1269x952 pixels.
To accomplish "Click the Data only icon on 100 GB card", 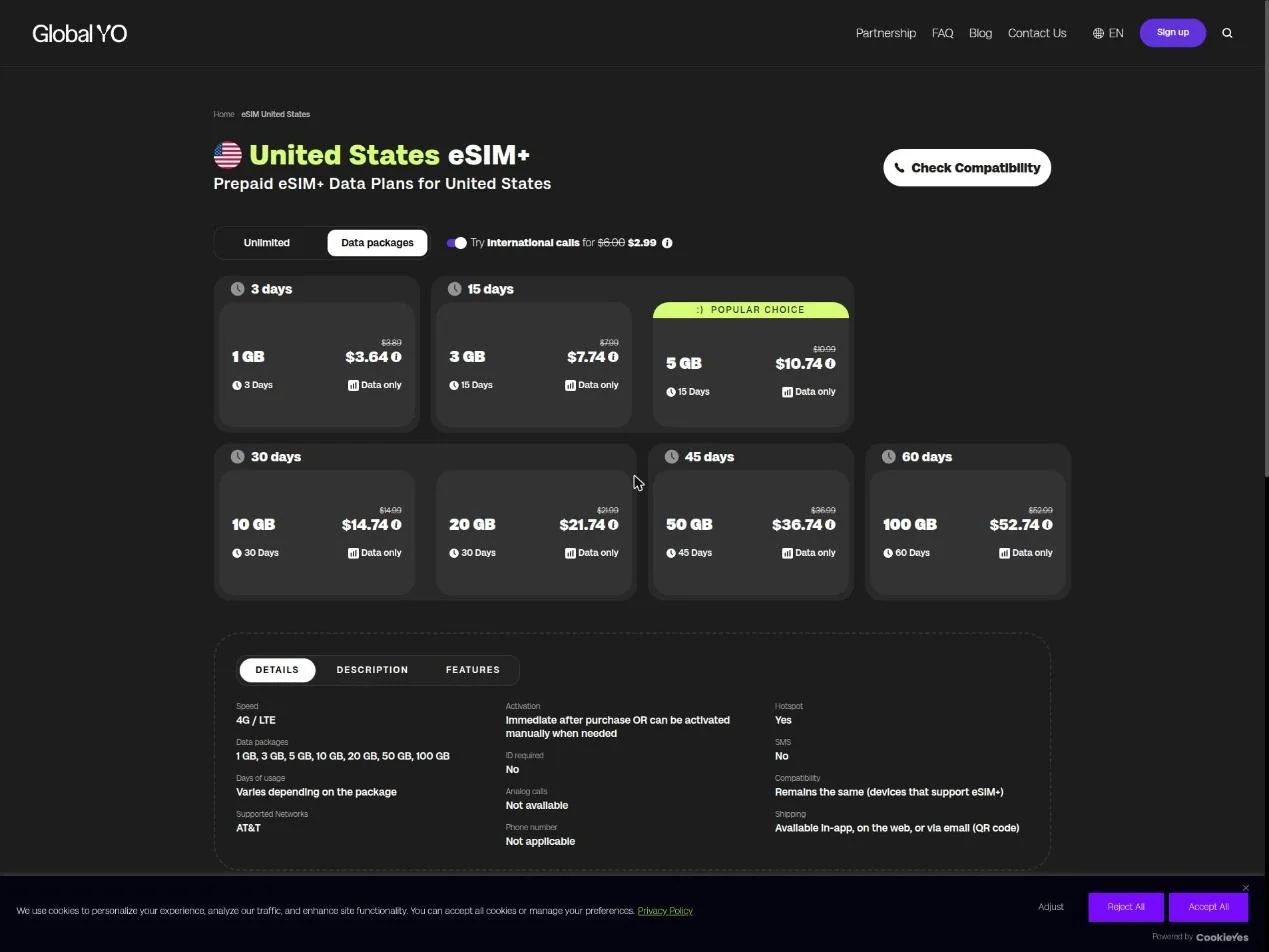I will coord(1004,553).
